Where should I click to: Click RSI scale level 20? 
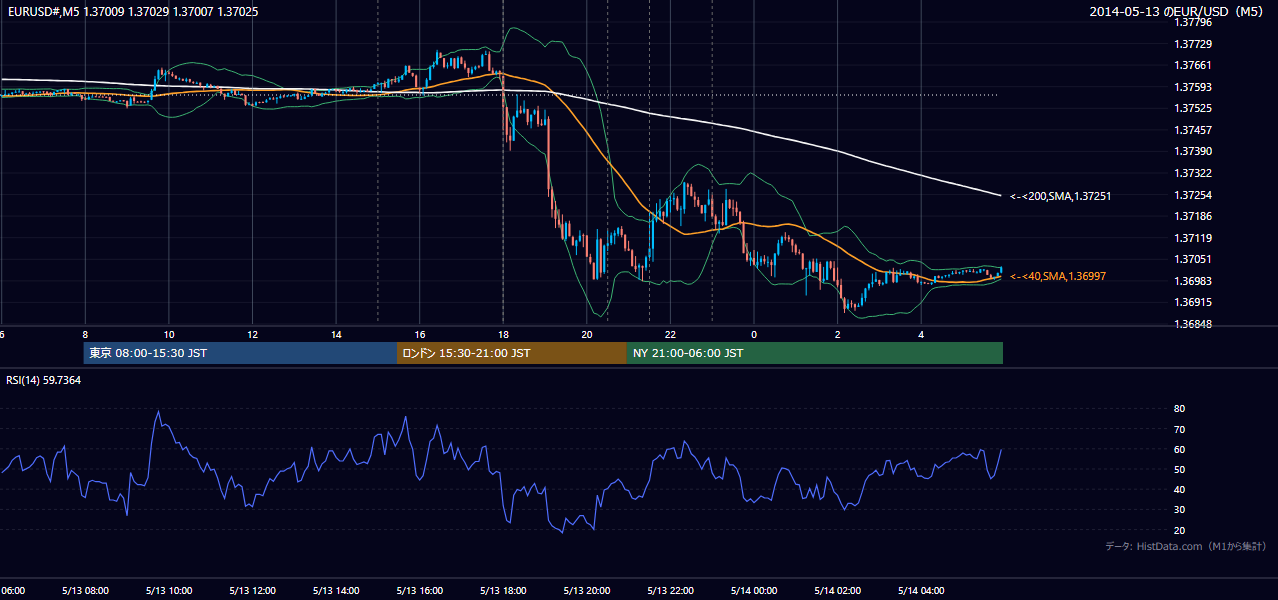1180,530
